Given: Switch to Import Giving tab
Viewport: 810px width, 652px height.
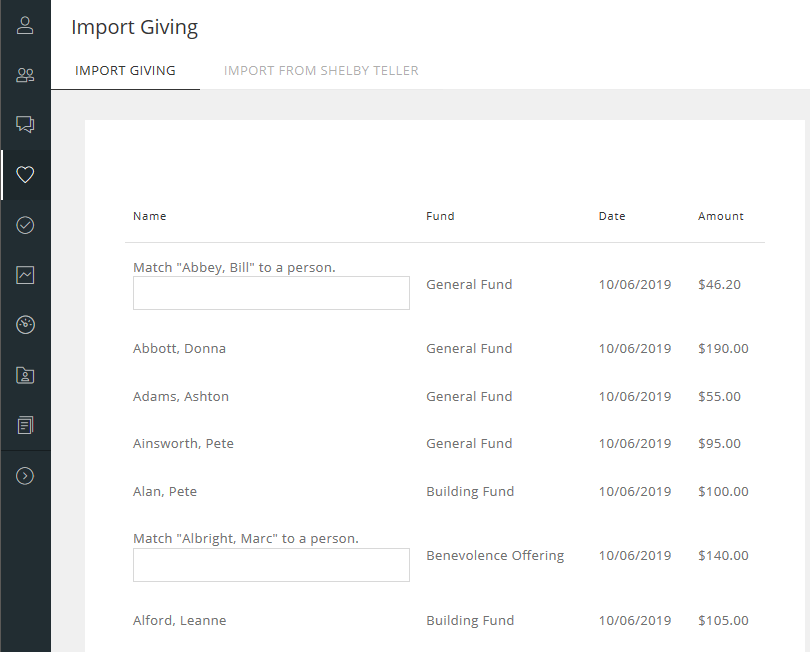Looking at the screenshot, I should 125,71.
